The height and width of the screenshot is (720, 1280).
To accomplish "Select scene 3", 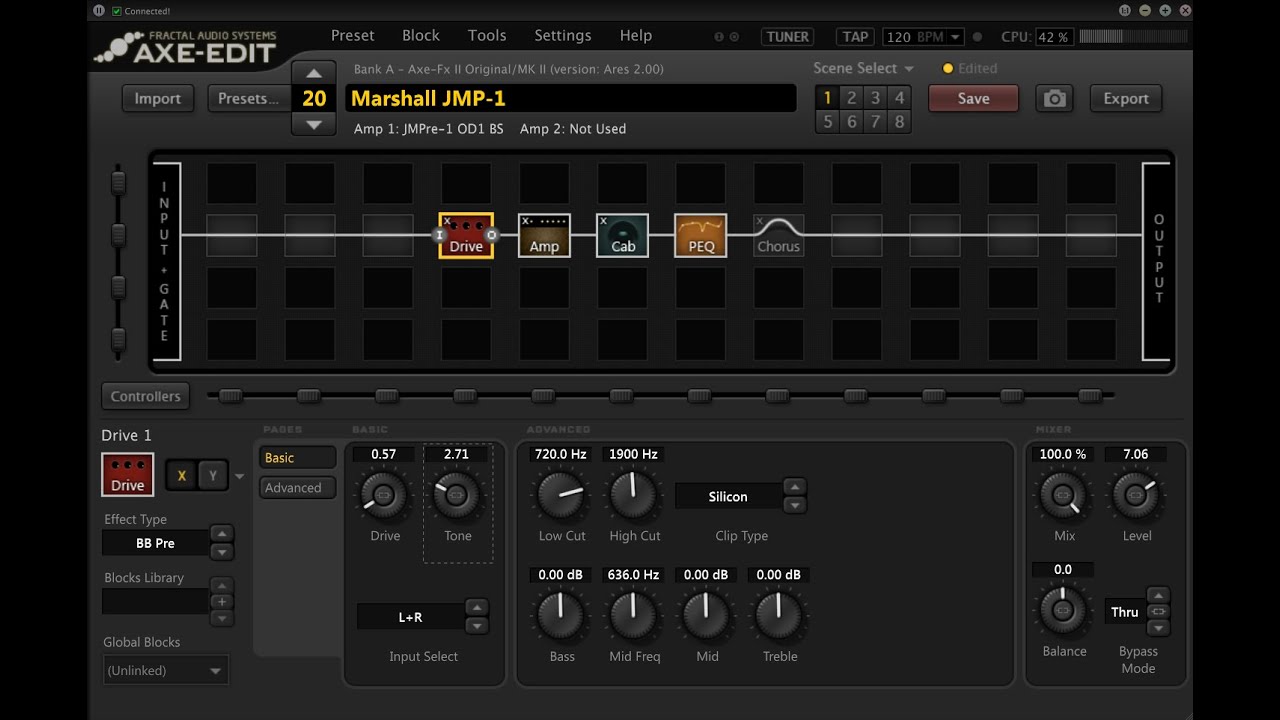I will (x=875, y=98).
